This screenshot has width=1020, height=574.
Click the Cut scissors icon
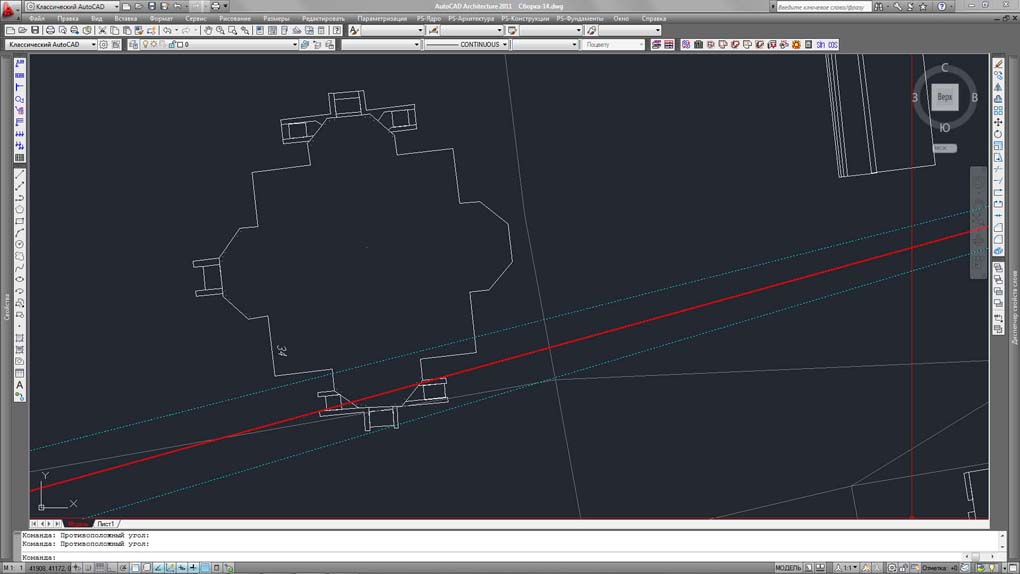[104, 31]
